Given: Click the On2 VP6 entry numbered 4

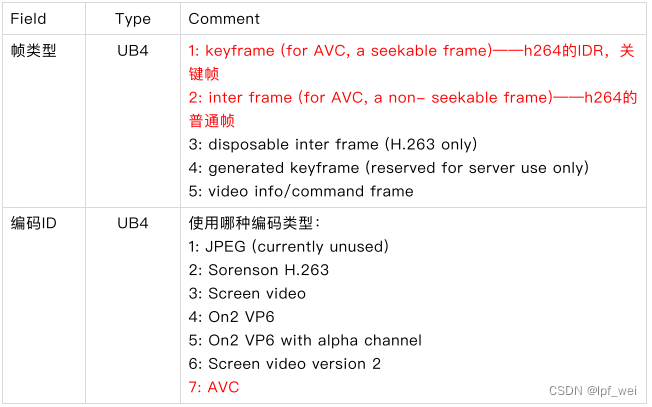Looking at the screenshot, I should coord(232,317).
